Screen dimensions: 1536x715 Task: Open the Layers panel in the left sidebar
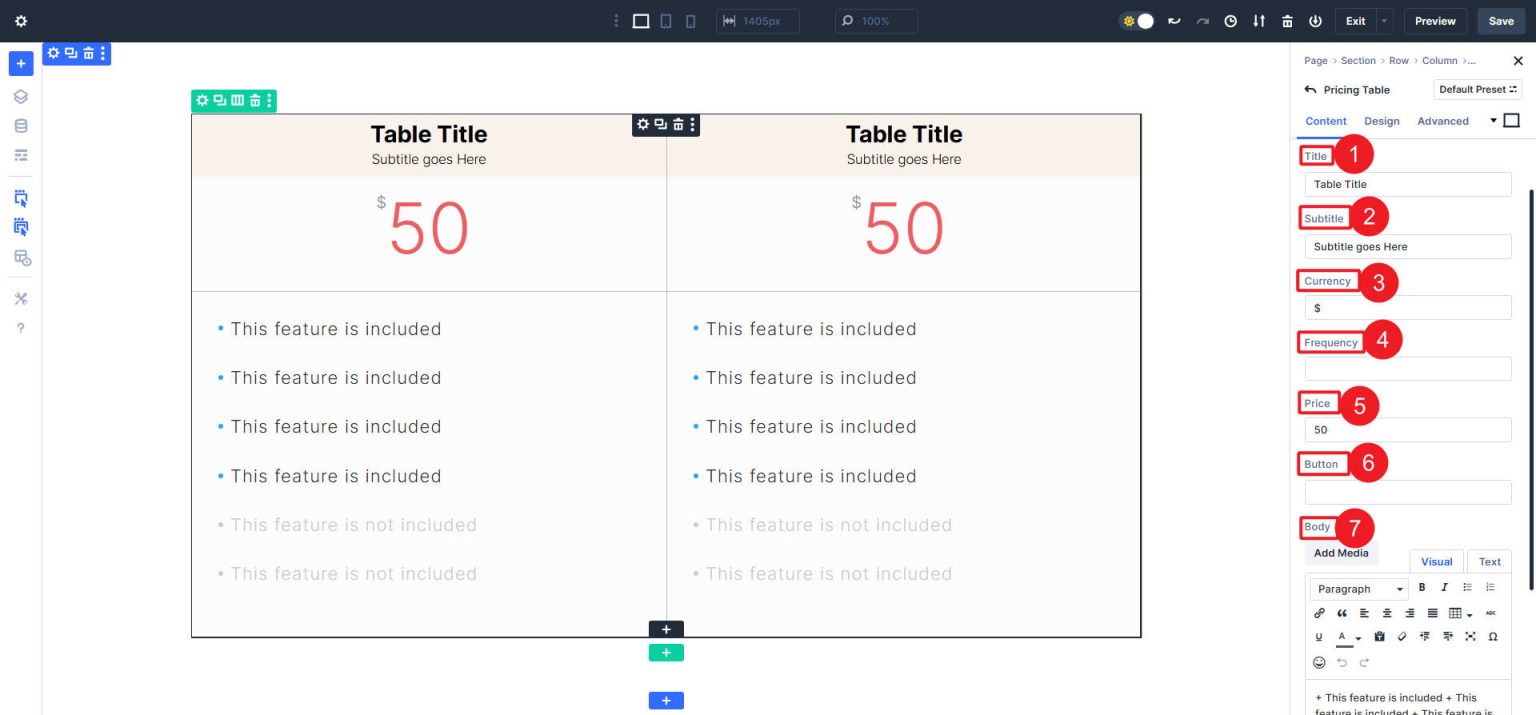(x=20, y=96)
